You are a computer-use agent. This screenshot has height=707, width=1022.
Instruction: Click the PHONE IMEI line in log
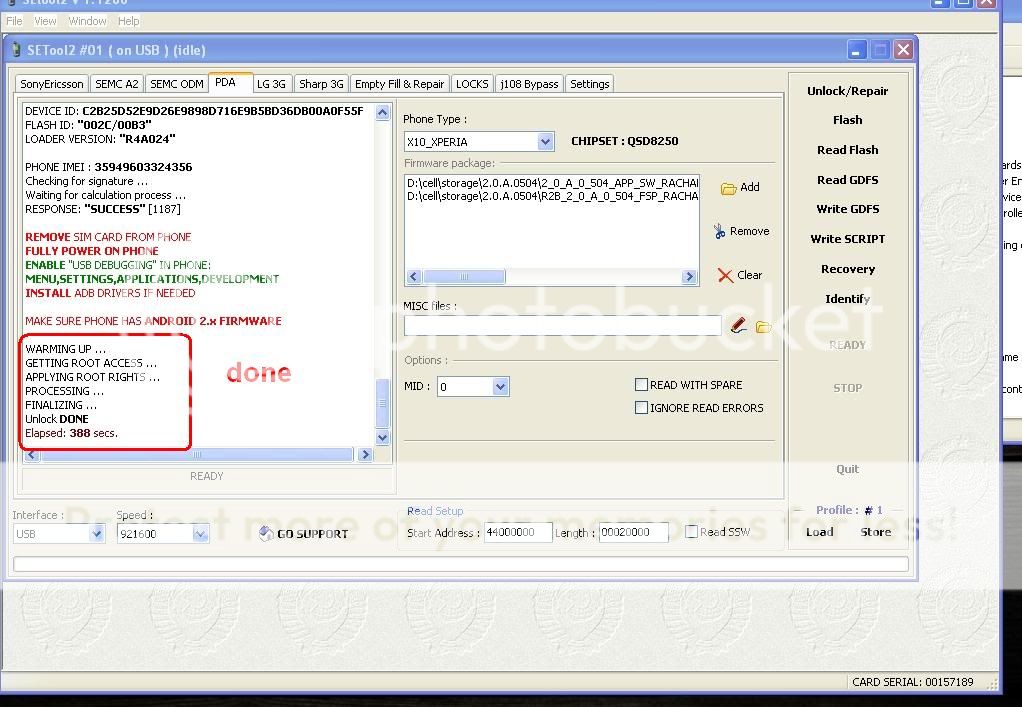click(x=109, y=167)
